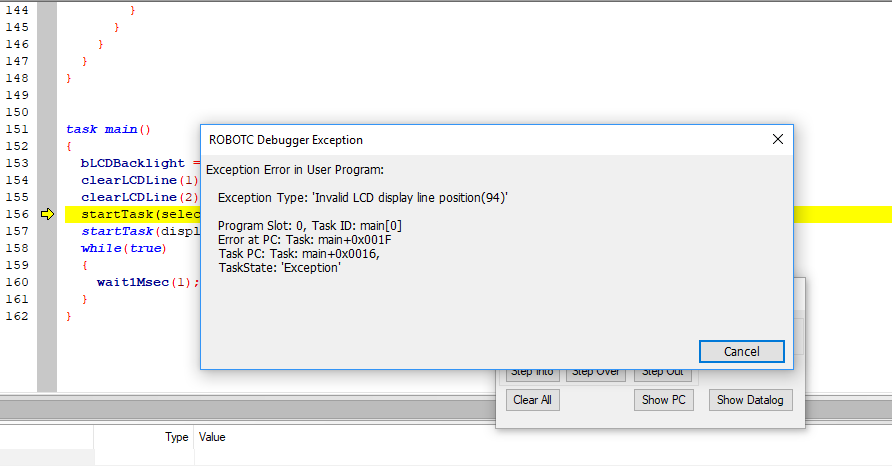The width and height of the screenshot is (892, 466).
Task: Click the Show PC button
Action: coord(663,400)
